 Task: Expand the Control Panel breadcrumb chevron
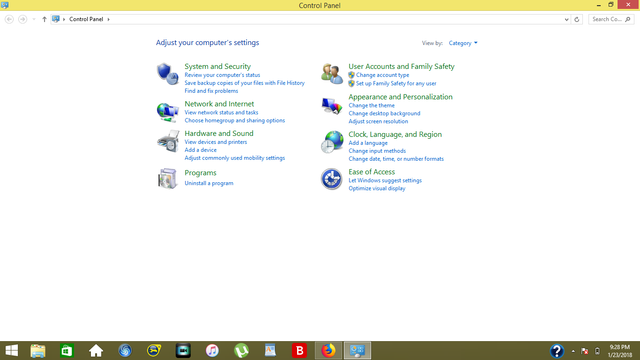[108, 19]
